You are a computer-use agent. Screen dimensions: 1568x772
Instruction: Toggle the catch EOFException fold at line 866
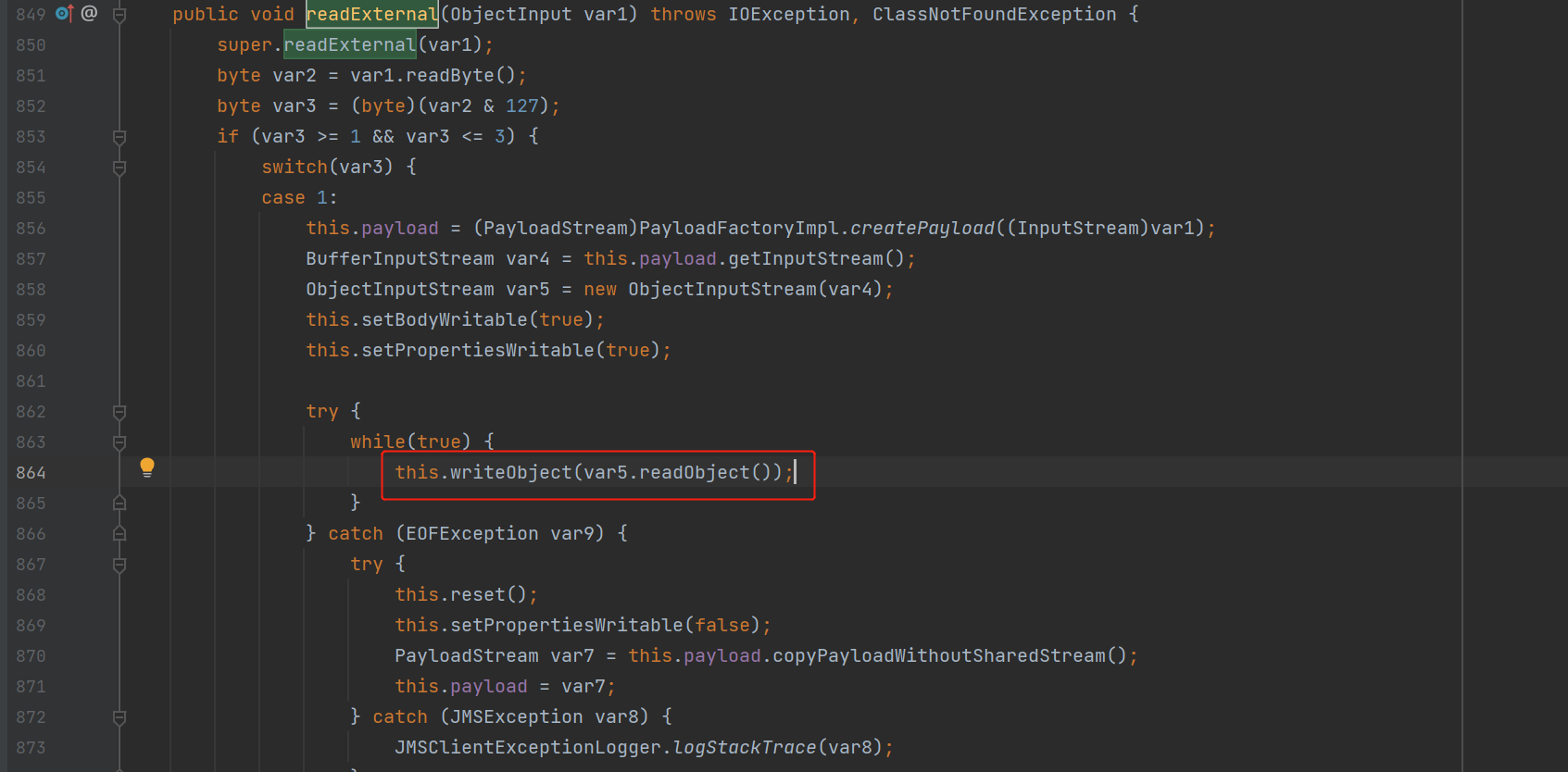pos(119,533)
